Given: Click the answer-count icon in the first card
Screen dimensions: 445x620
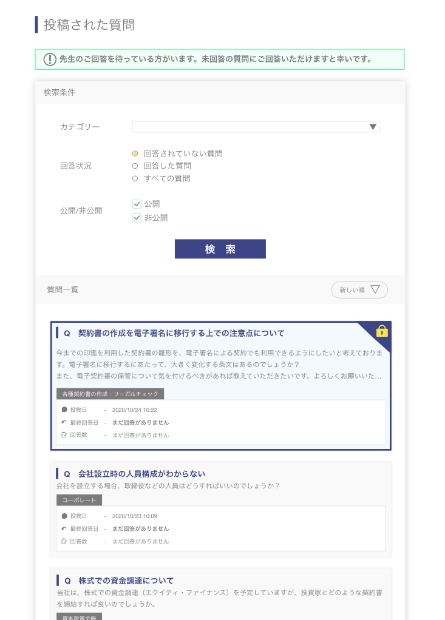Looking at the screenshot, I should [x=64, y=435].
